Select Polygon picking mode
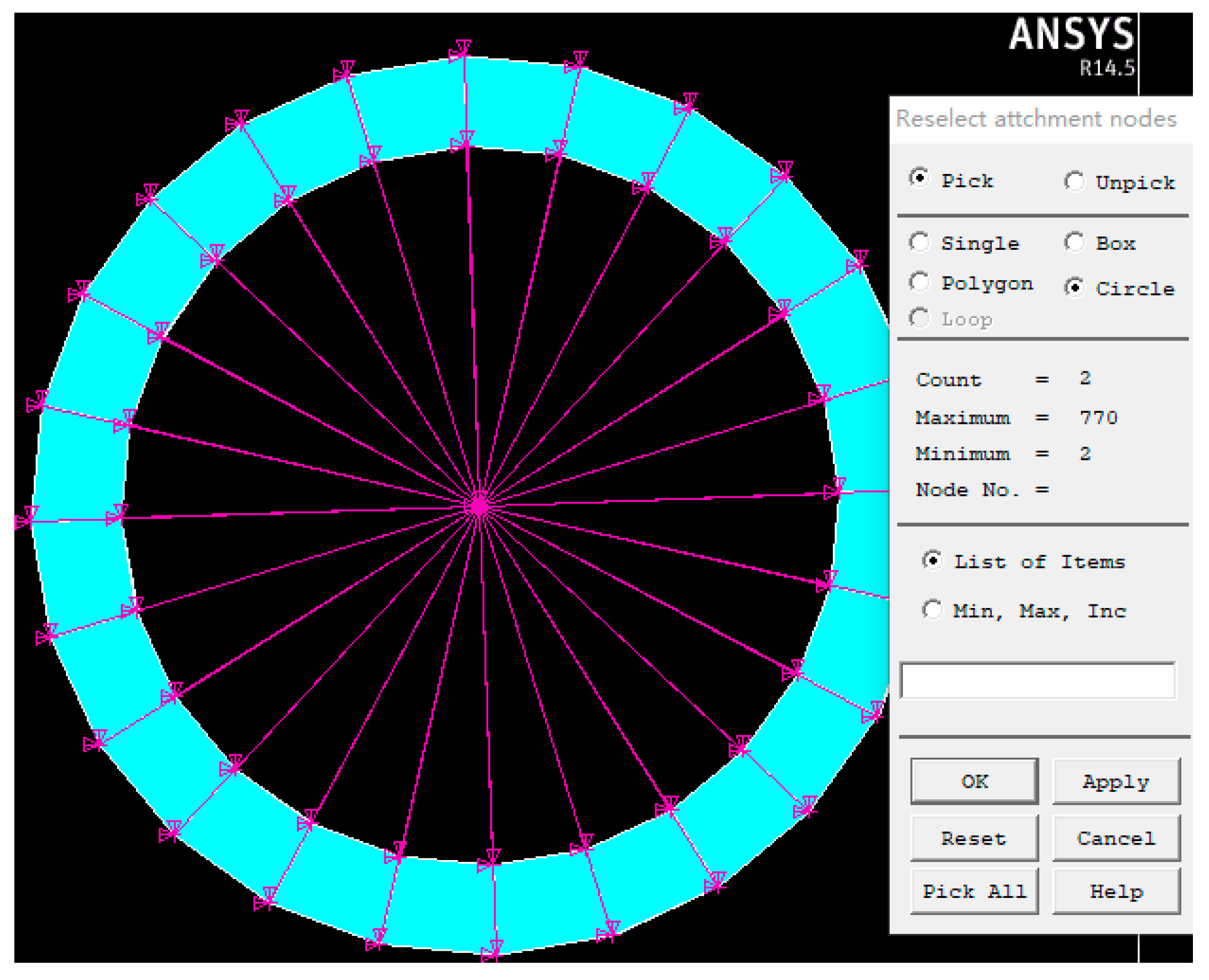This screenshot has width=1209, height=980. pos(919,282)
